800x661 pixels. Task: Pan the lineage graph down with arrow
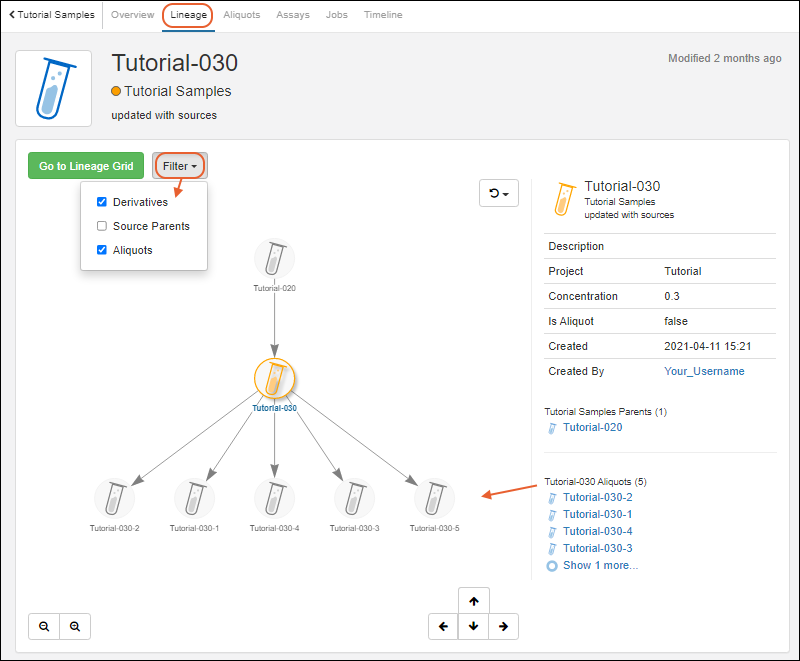point(473,627)
